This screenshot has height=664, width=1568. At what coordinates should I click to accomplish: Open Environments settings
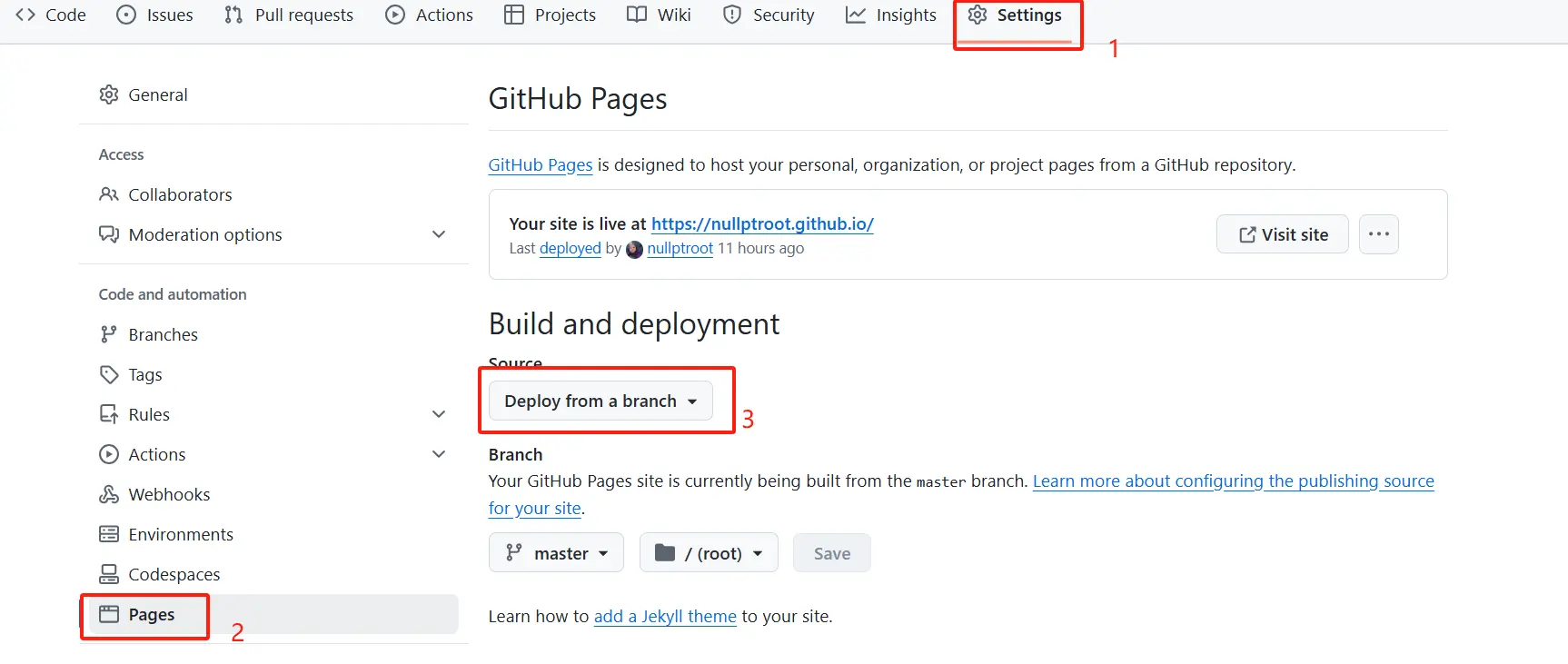(x=273, y=534)
